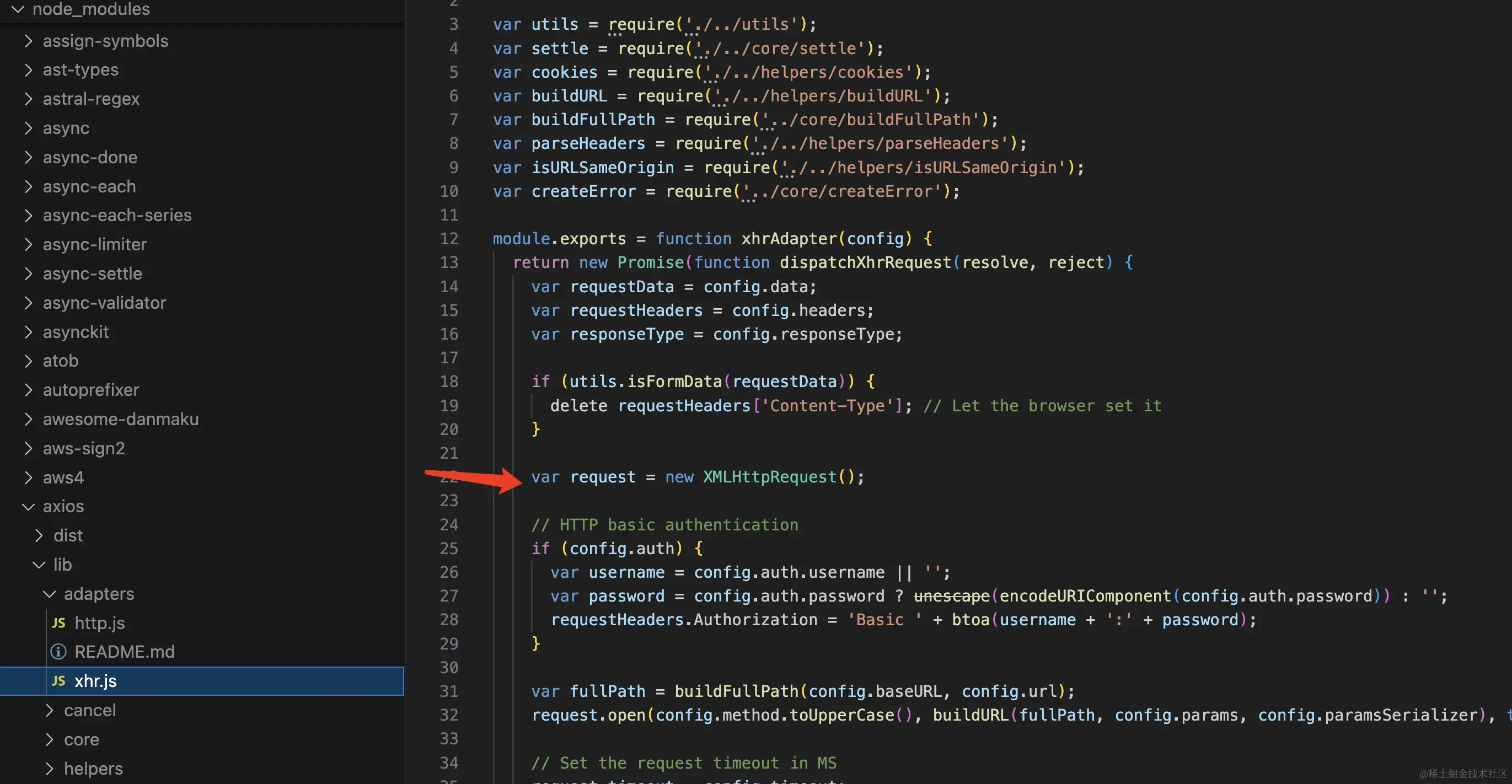Click the './../utils' require path
The height and width of the screenshot is (784, 1512).
743,24
